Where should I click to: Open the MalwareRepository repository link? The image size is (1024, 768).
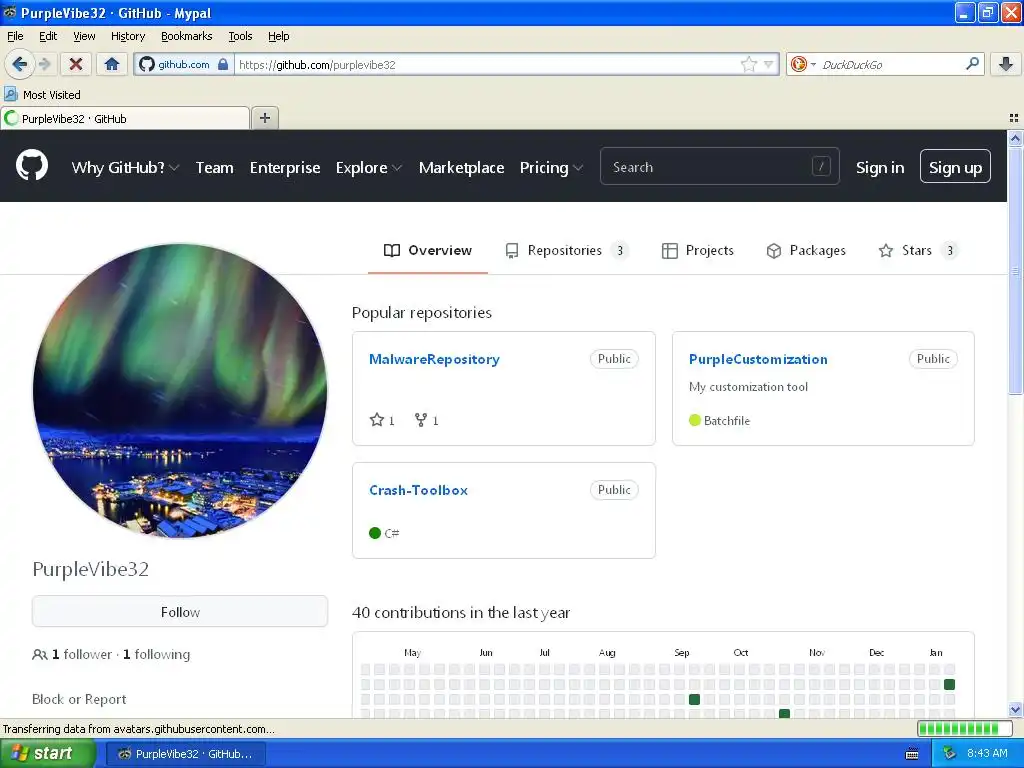coord(434,359)
